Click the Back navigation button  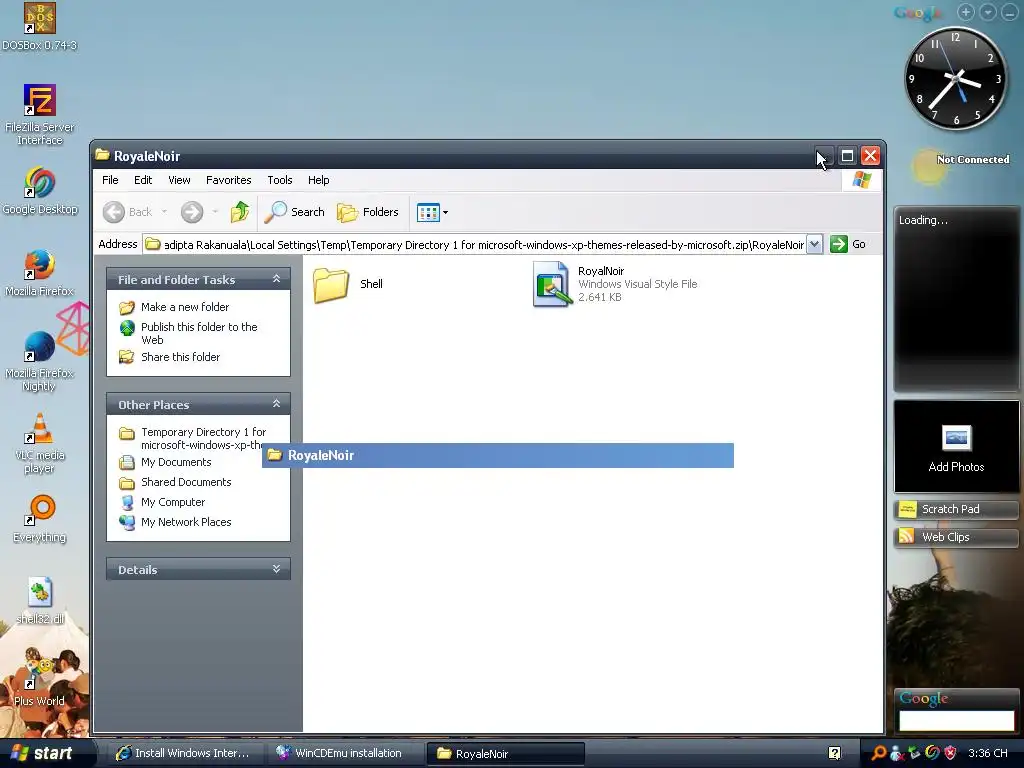[129, 212]
